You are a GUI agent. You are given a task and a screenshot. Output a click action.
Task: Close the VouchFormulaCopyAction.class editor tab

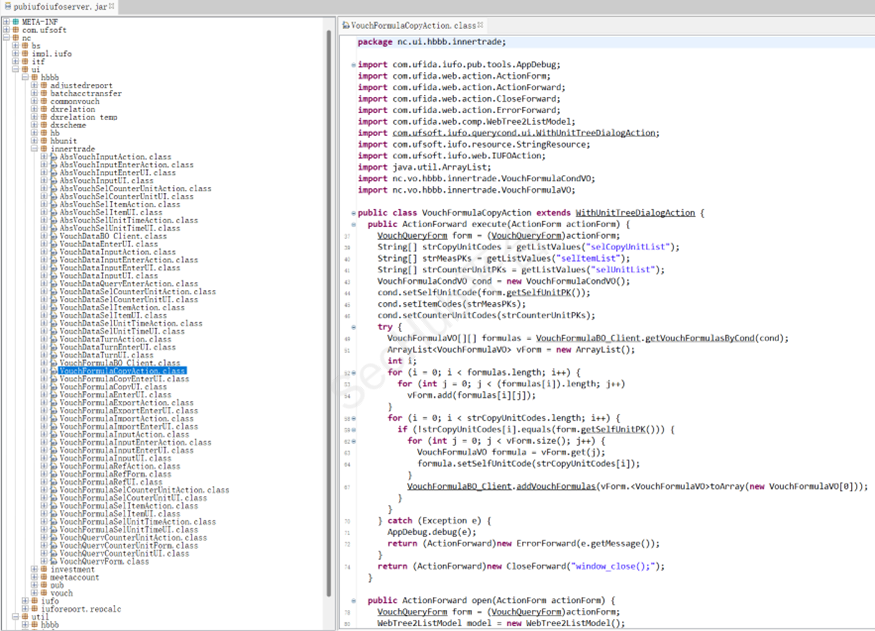point(480,25)
